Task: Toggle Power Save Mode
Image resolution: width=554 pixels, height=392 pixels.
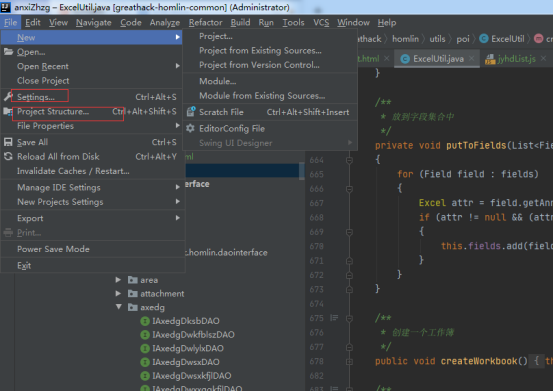Action: pos(92,249)
